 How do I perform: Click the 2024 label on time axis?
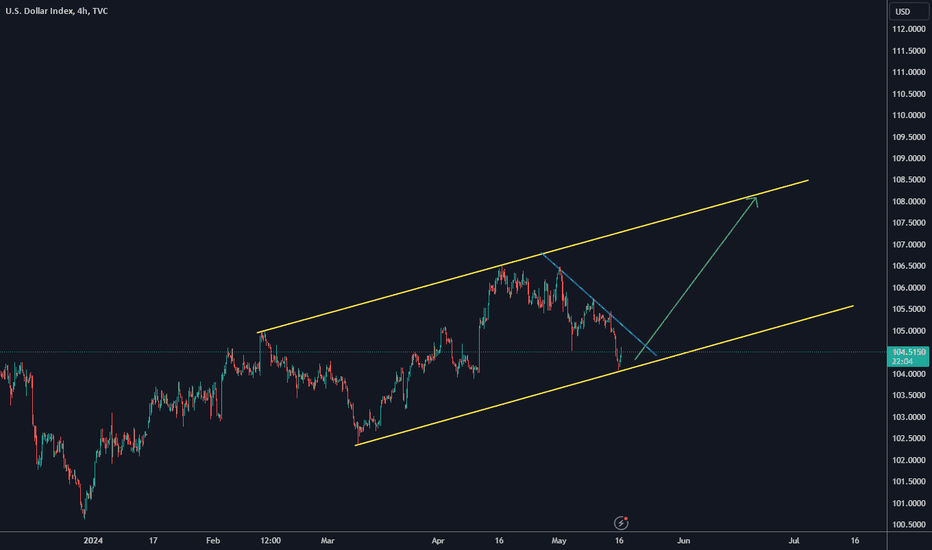(93, 540)
